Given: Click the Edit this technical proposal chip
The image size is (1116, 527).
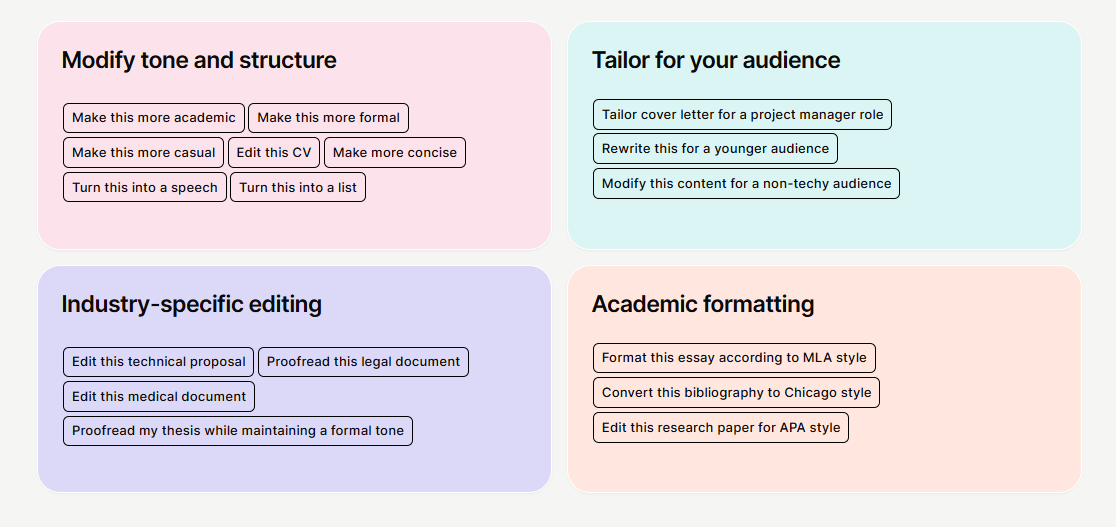Looking at the screenshot, I should point(158,362).
